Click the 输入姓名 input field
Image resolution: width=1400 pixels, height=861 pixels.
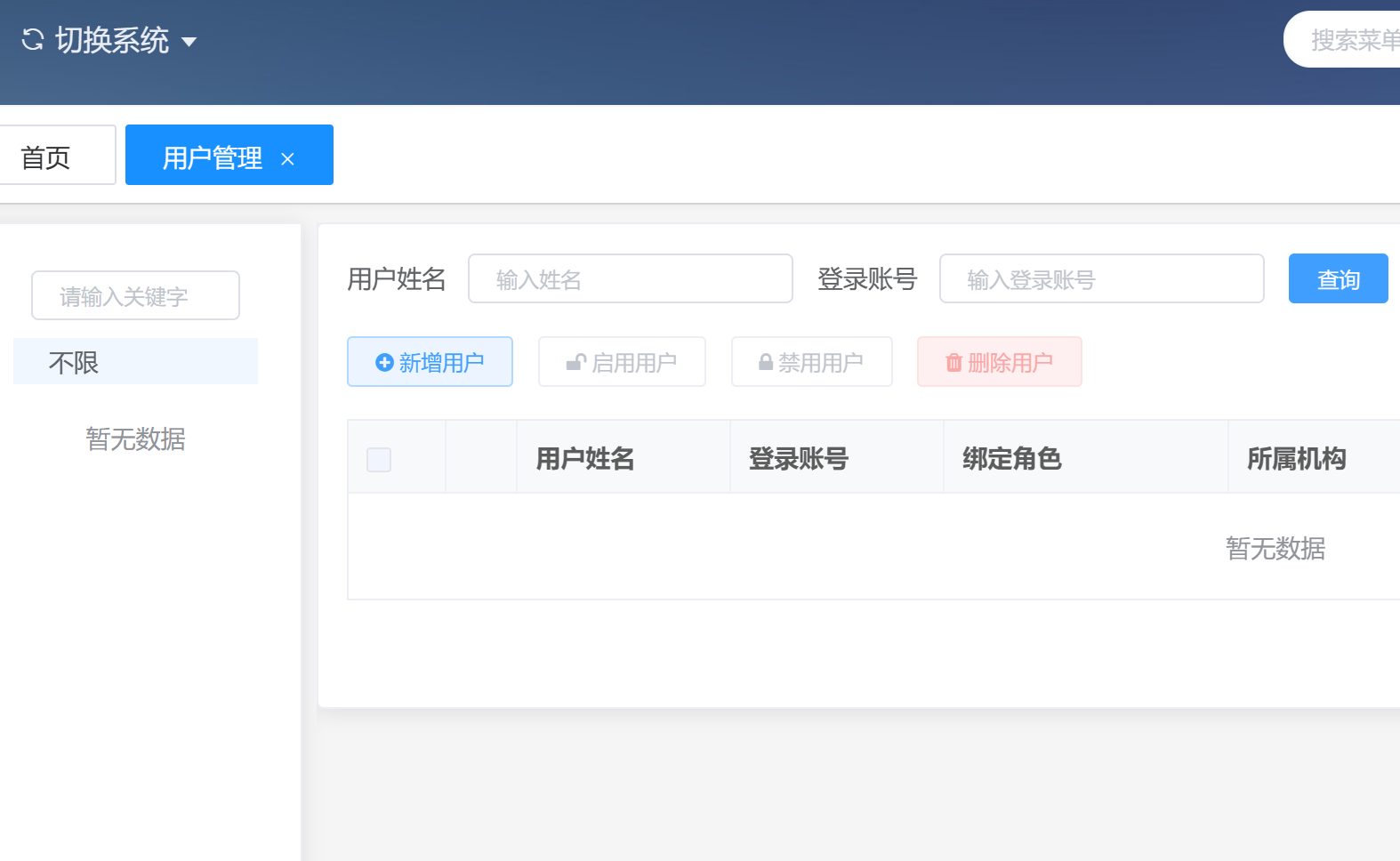(x=631, y=278)
